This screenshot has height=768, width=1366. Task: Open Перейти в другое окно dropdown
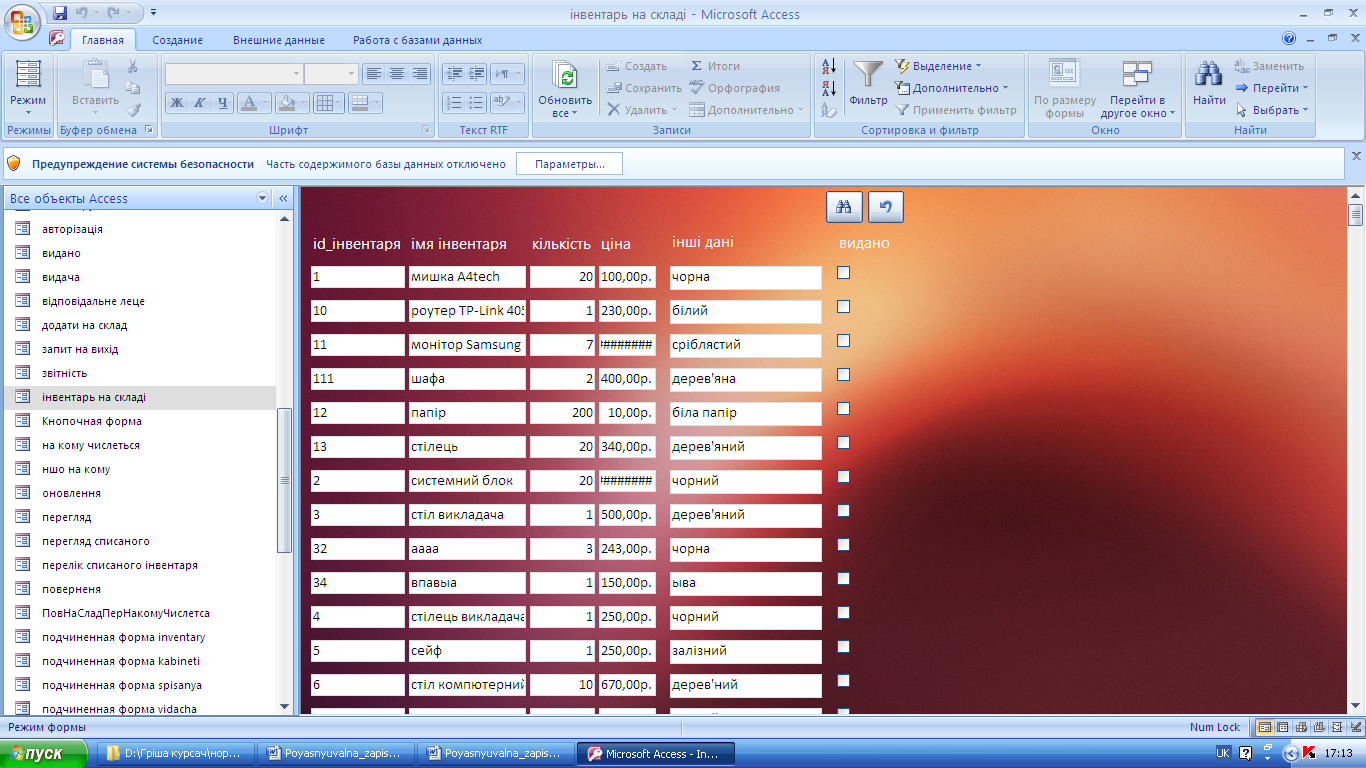pos(1138,88)
